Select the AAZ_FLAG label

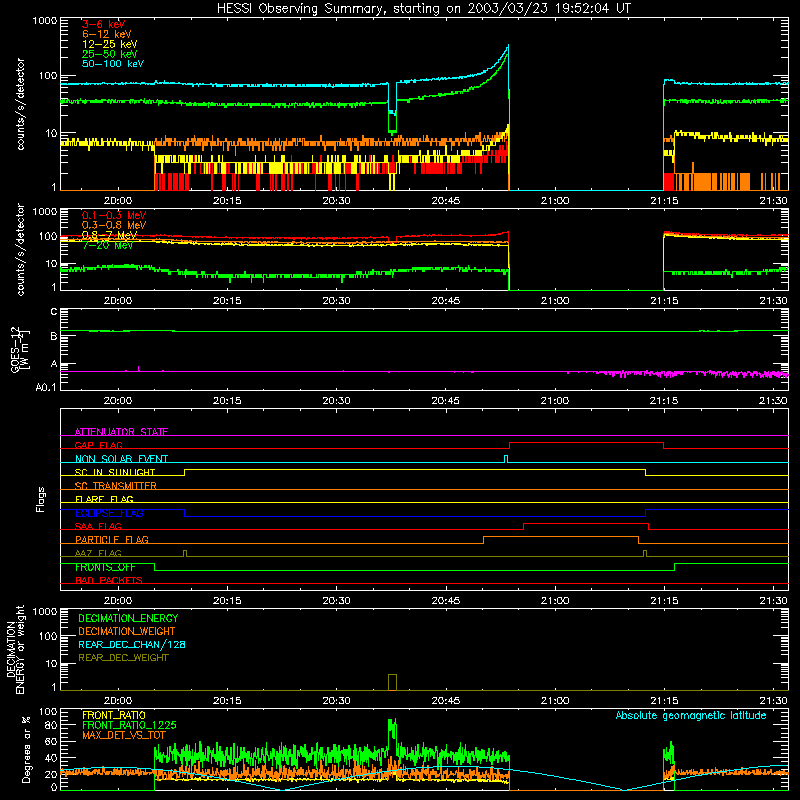tap(98, 553)
